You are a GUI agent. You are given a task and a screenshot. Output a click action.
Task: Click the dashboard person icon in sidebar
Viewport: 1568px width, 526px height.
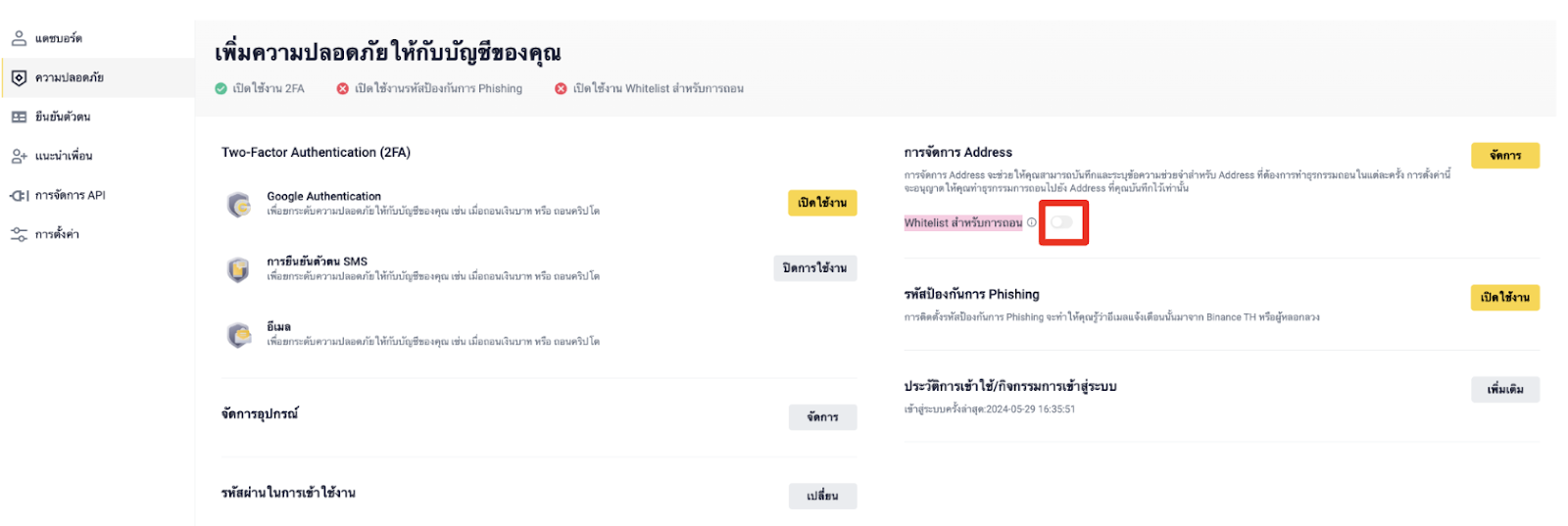tap(19, 38)
